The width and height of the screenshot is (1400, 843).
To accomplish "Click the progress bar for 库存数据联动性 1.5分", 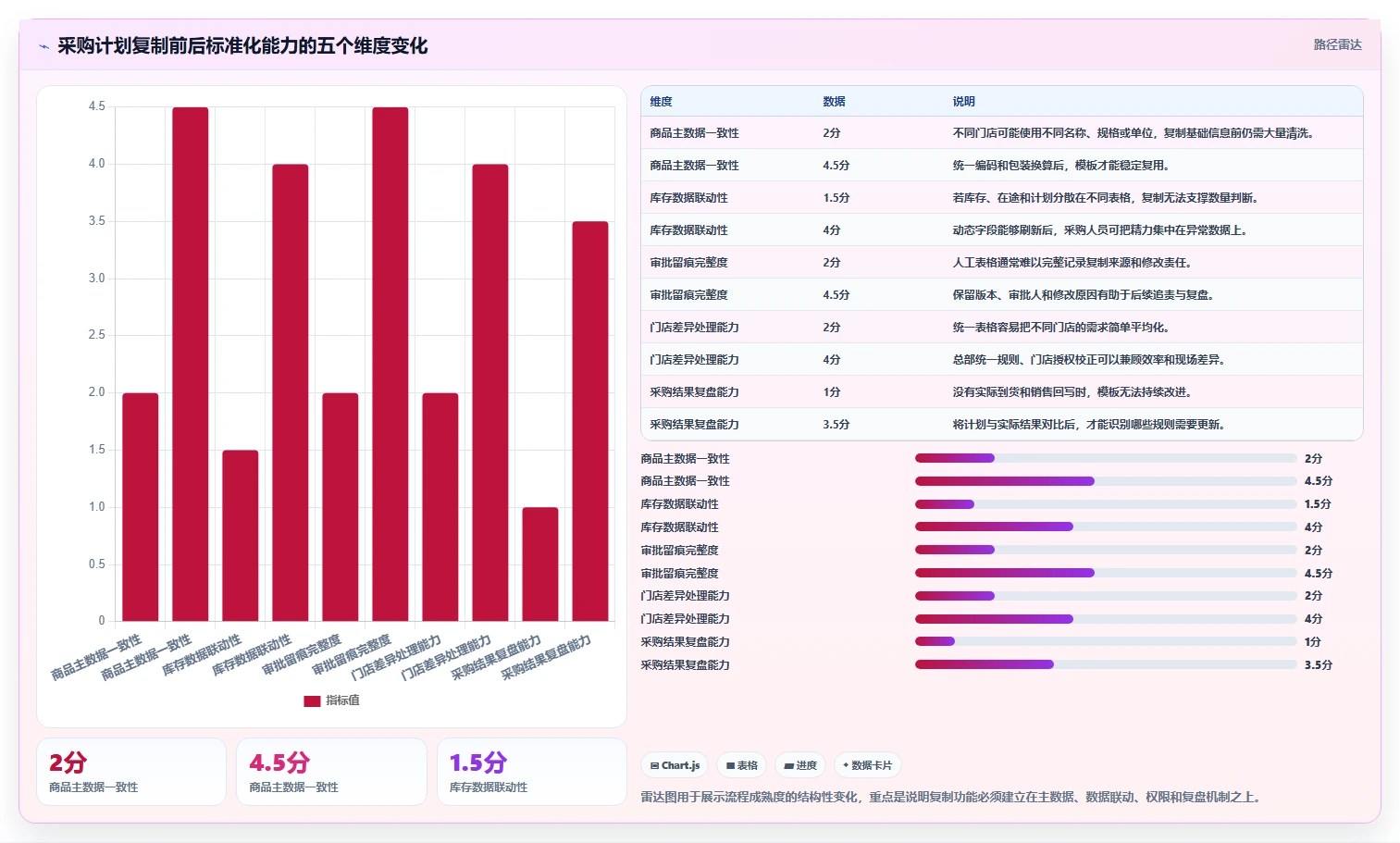I will pos(1106,504).
